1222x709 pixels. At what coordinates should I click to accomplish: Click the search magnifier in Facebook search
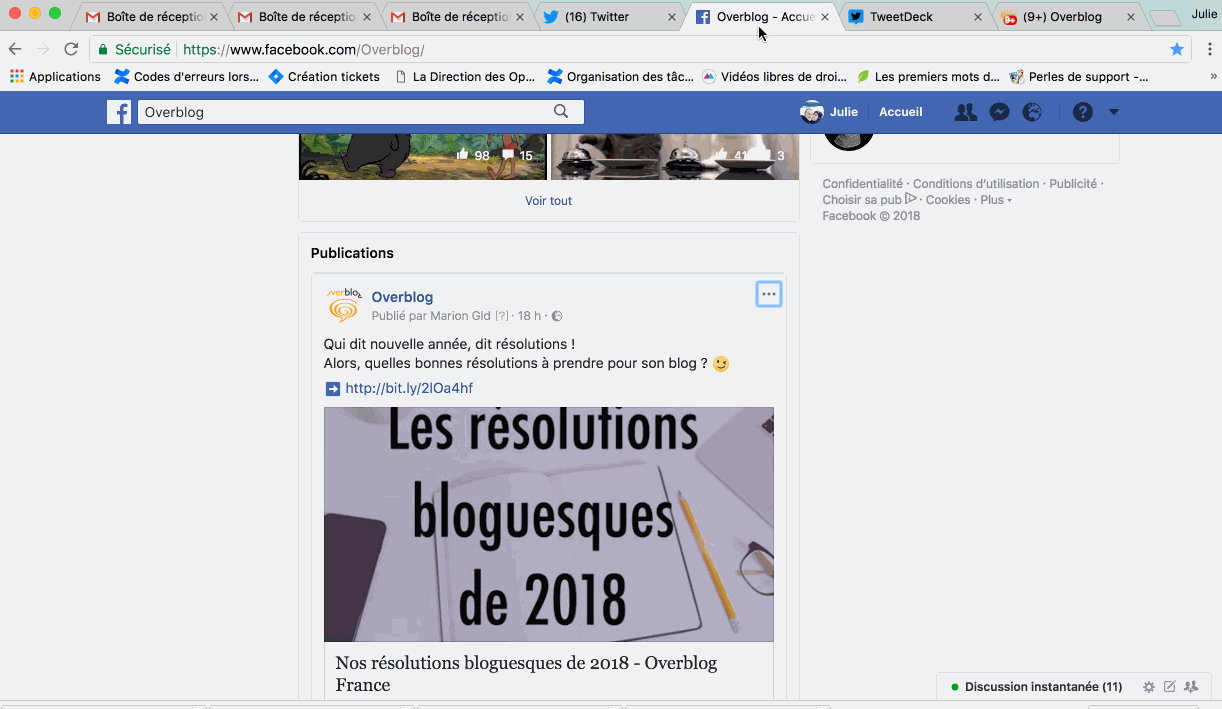tap(561, 112)
